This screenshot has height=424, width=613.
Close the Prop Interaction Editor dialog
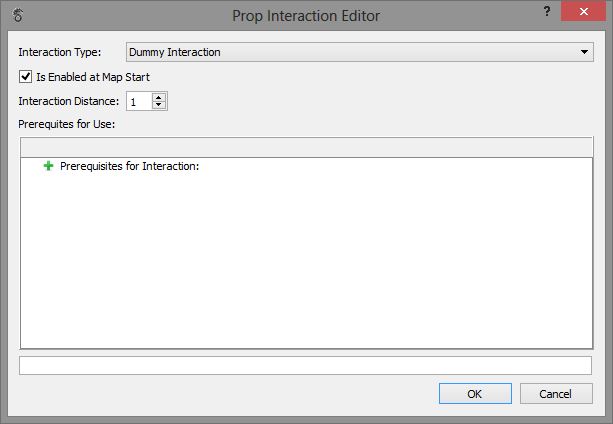coord(587,11)
